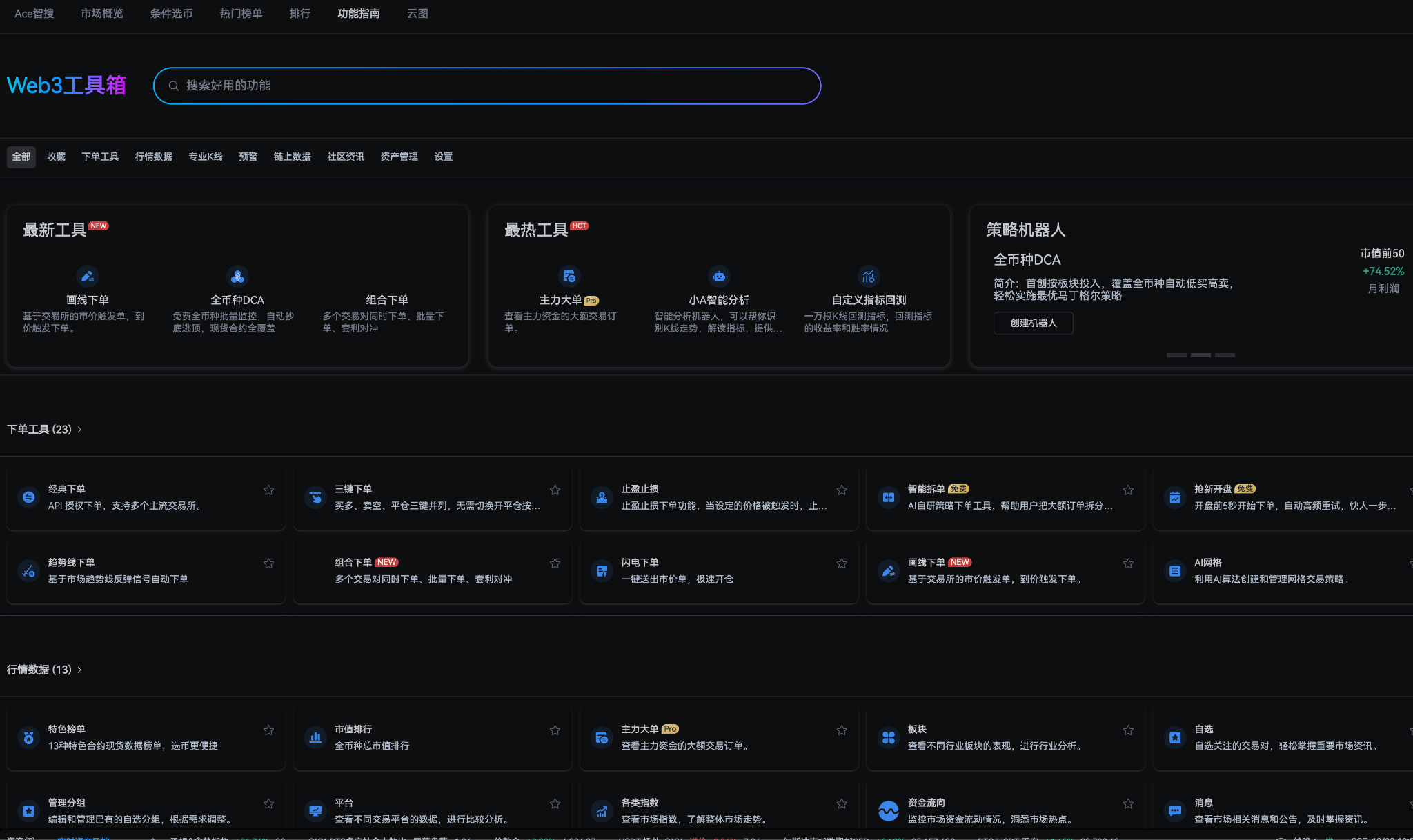Click 创建机器人 button

pos(1033,323)
